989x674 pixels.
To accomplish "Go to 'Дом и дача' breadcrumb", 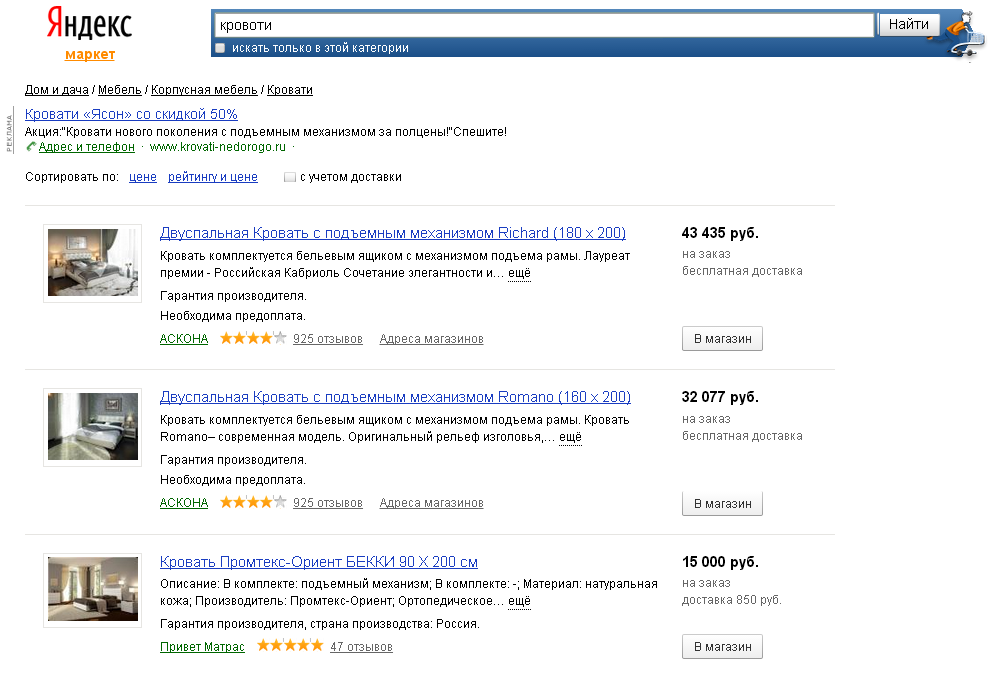I will (57, 90).
